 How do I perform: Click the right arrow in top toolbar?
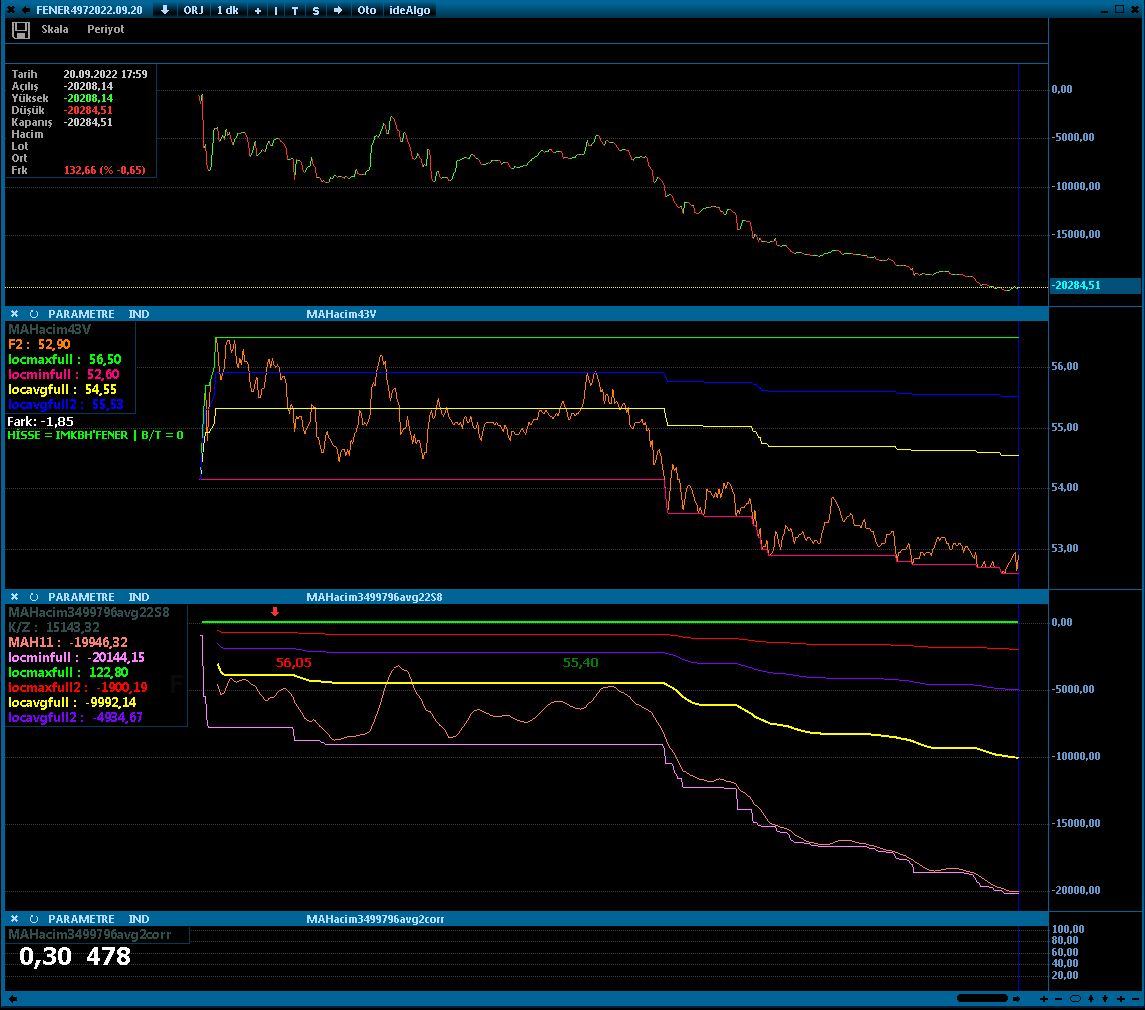click(337, 10)
